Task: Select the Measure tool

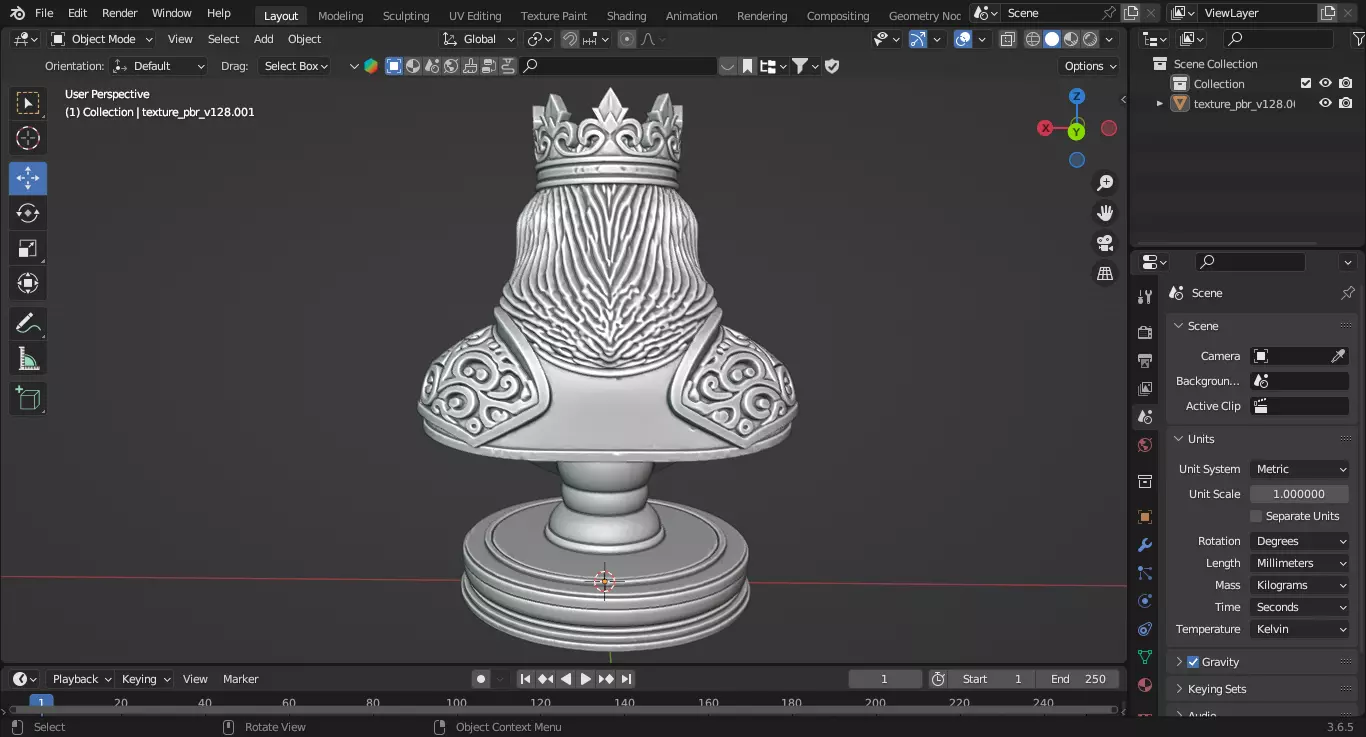Action: tap(28, 358)
